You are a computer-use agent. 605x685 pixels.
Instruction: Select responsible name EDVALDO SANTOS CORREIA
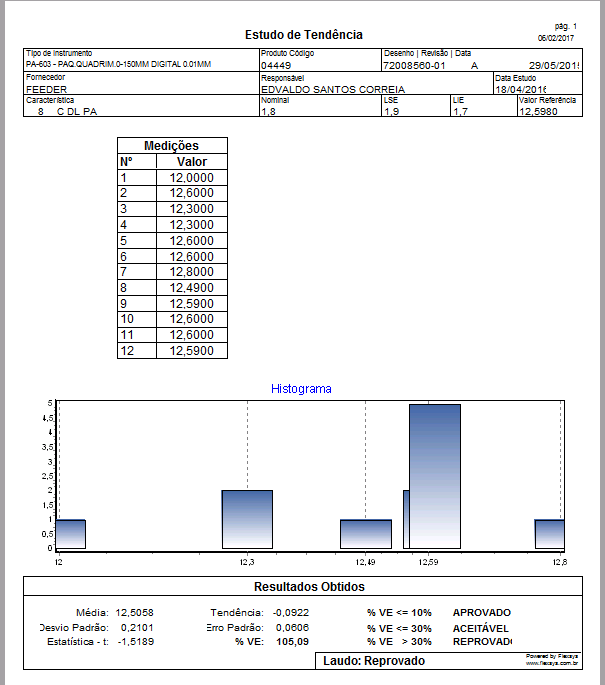click(x=333, y=90)
